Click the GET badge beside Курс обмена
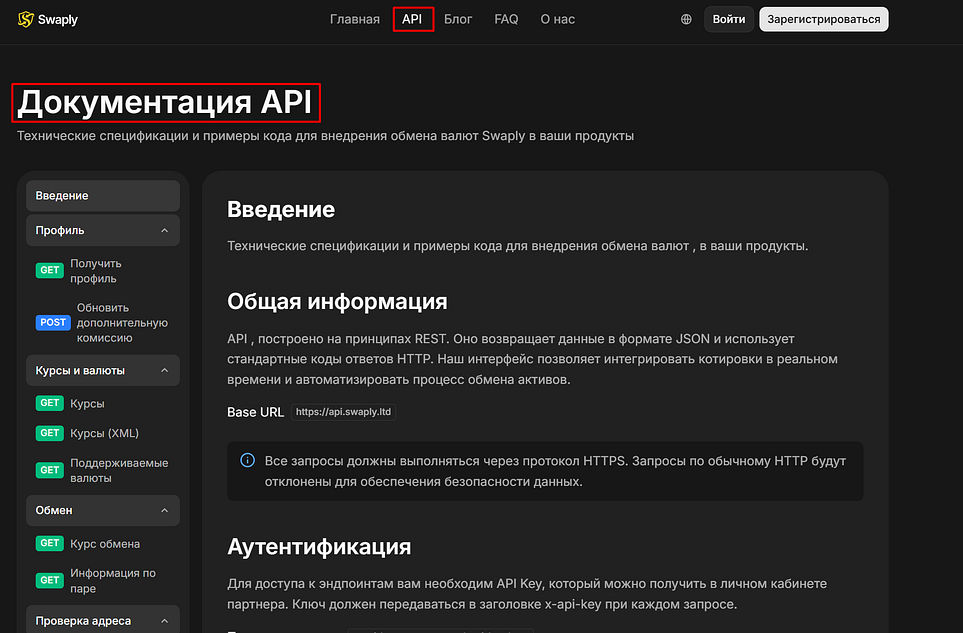 [50, 543]
